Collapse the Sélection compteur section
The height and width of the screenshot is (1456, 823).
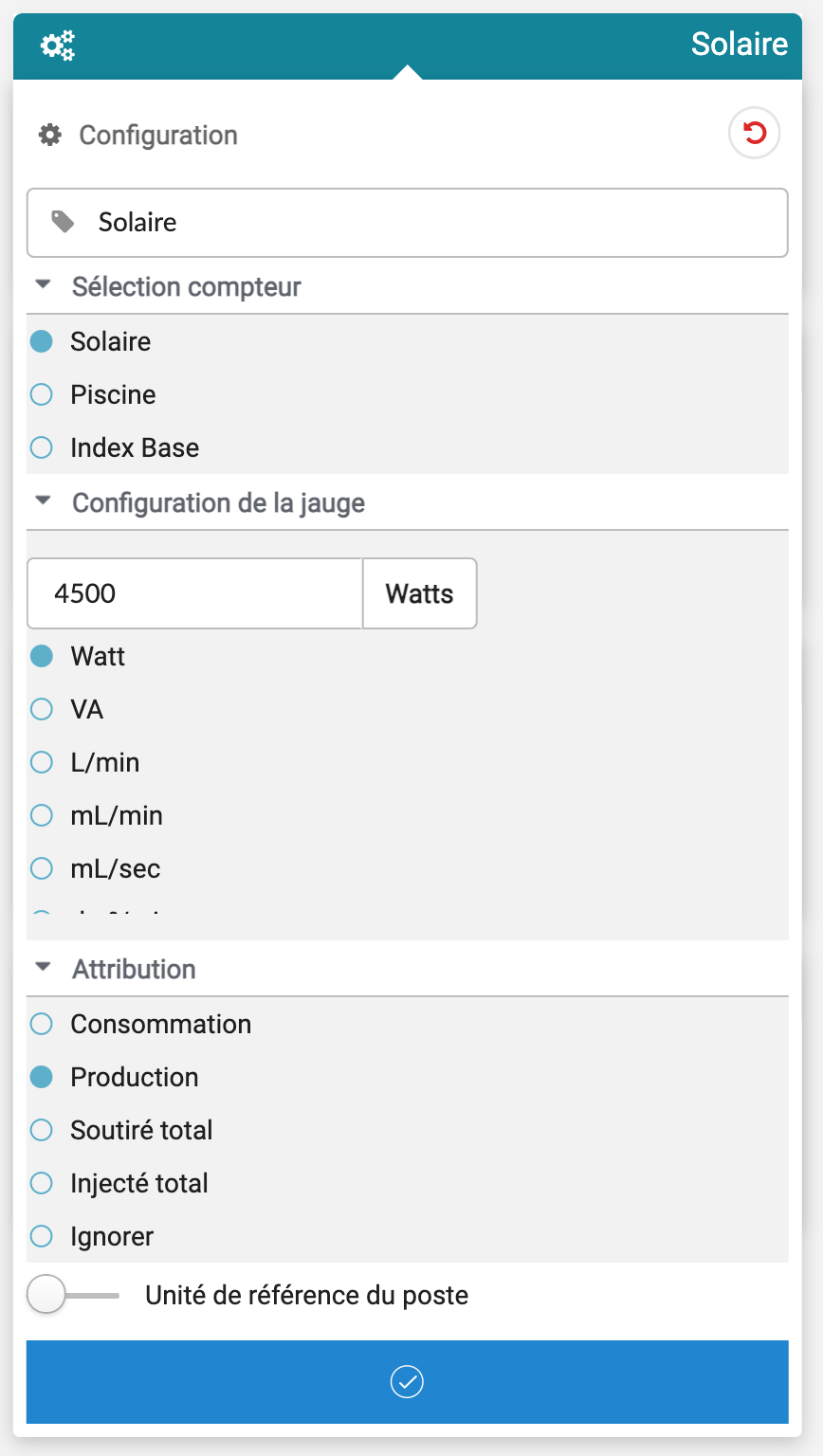coord(43,285)
